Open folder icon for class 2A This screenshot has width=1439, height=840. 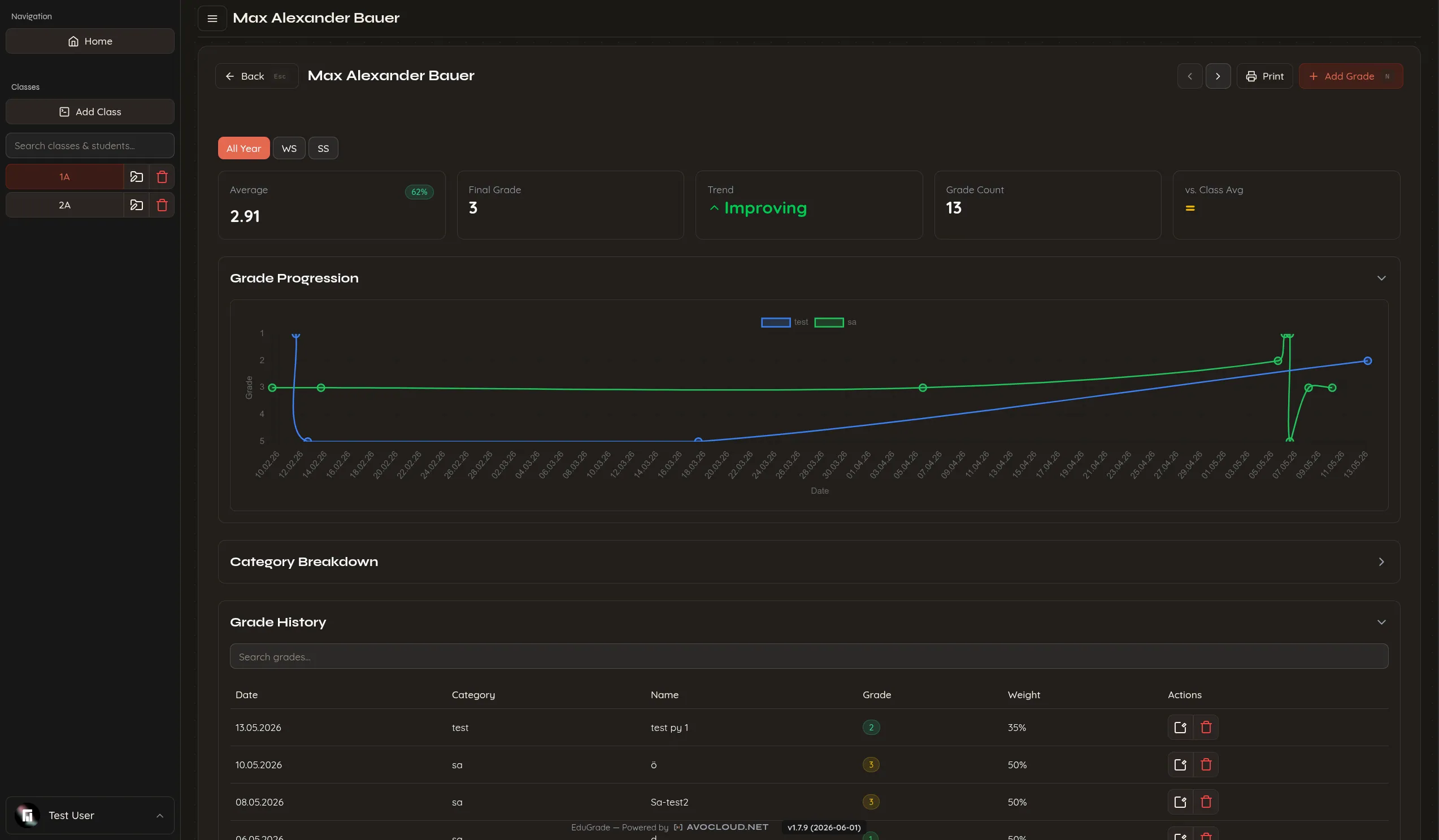136,205
